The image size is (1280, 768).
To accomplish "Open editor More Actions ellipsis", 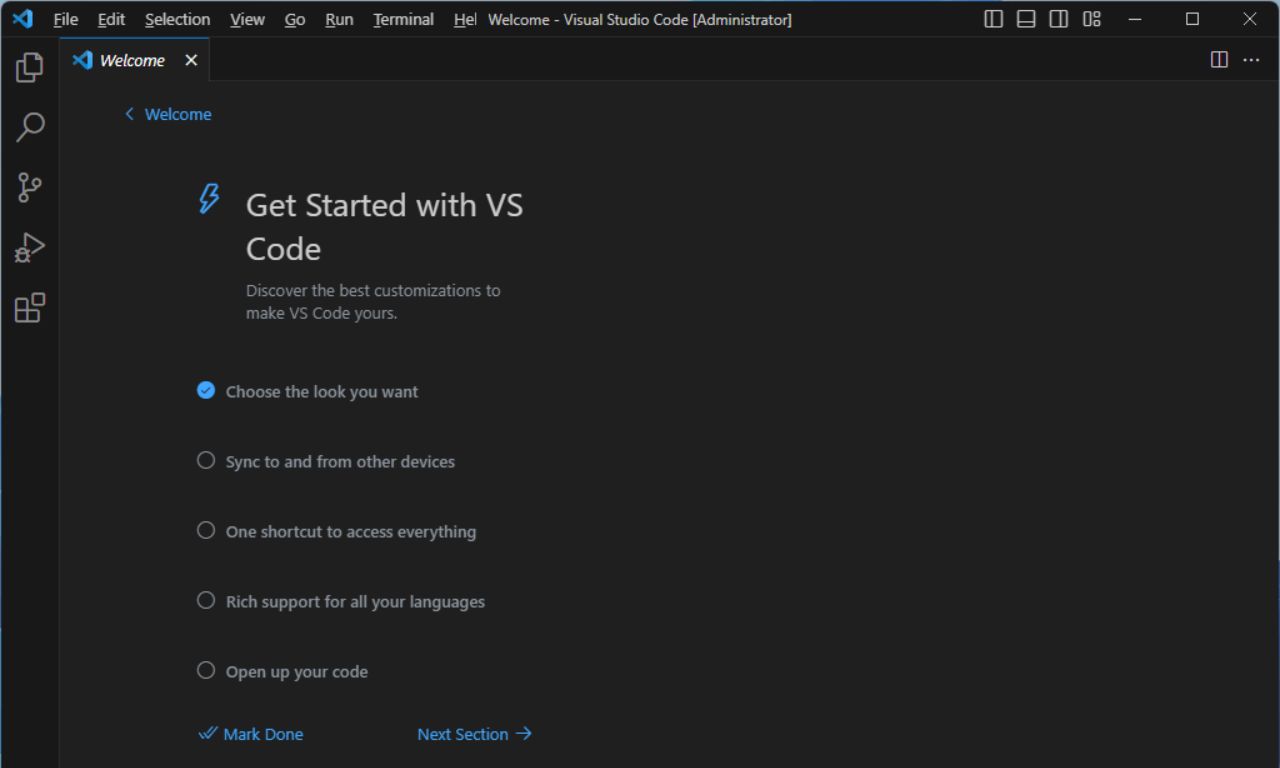I will pos(1251,60).
